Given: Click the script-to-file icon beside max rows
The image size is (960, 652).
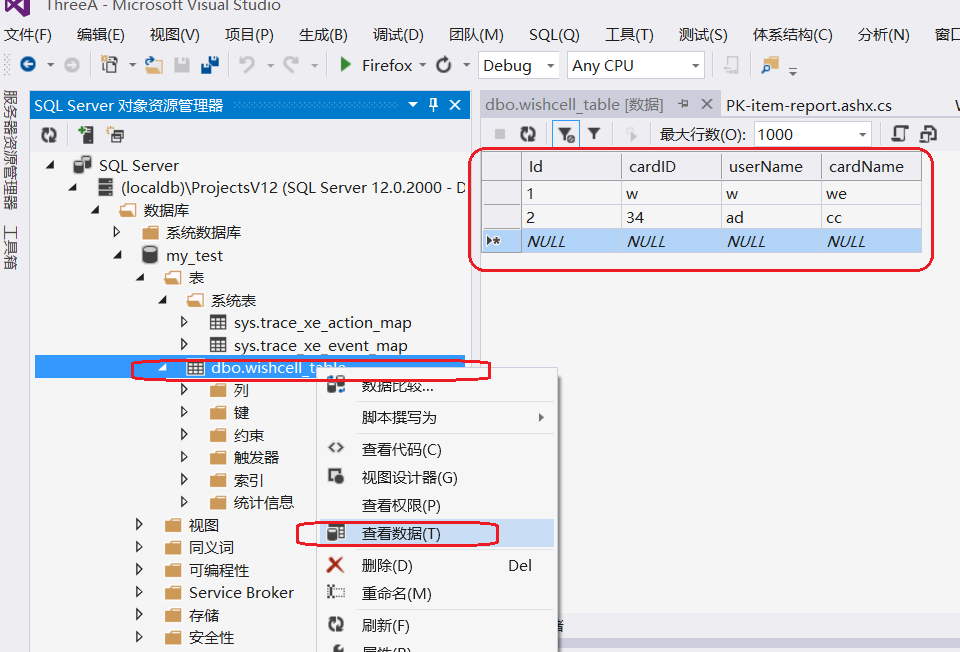Looking at the screenshot, I should [x=899, y=134].
